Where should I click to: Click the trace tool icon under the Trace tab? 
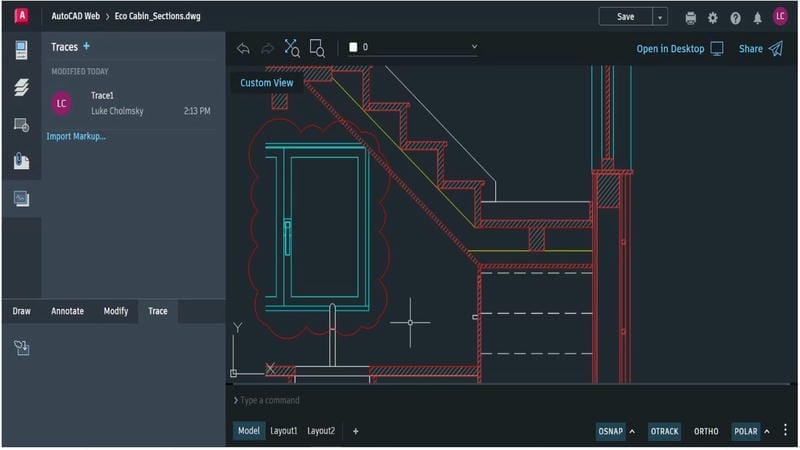click(21, 347)
